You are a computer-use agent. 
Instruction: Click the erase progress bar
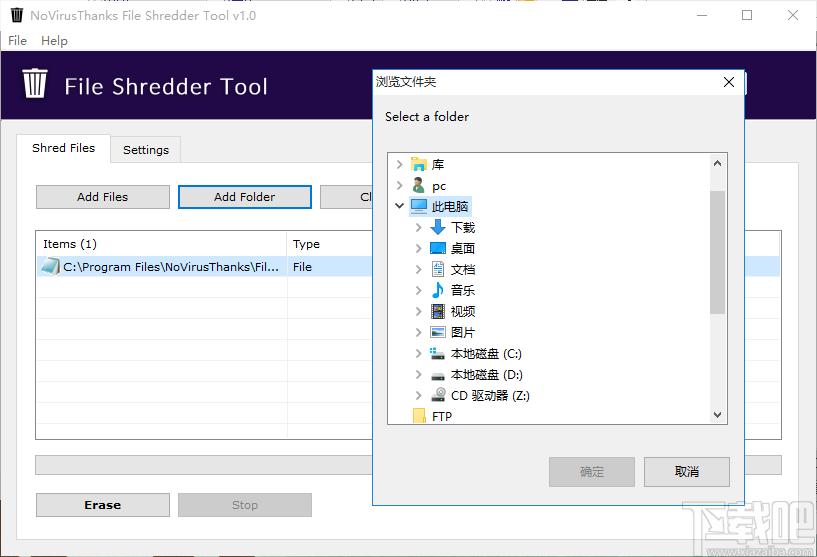[x=204, y=465]
